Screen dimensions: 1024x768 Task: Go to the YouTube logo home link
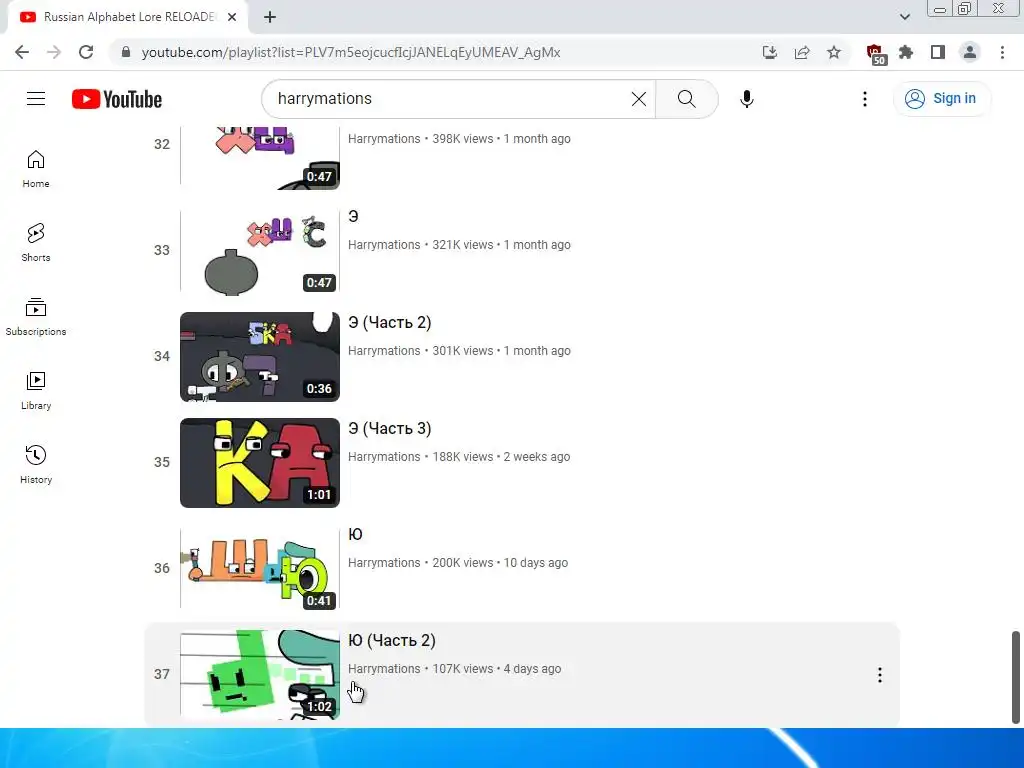(117, 99)
